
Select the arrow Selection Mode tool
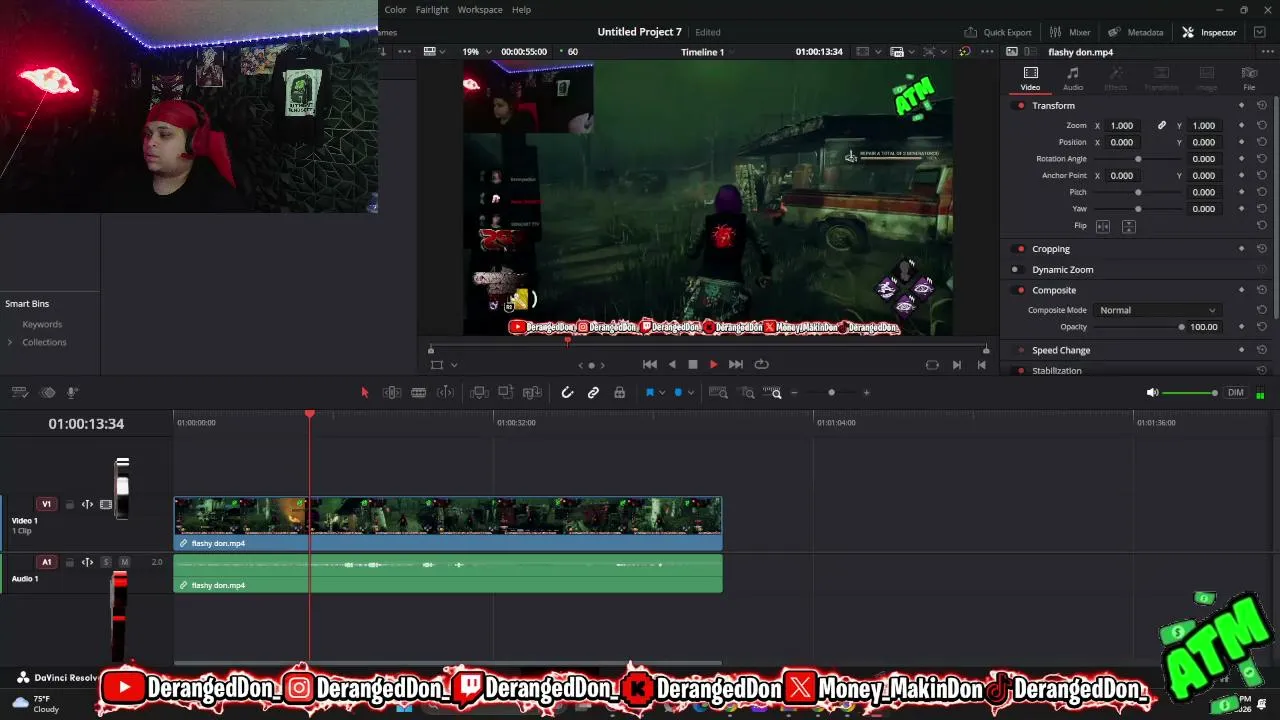[365, 393]
